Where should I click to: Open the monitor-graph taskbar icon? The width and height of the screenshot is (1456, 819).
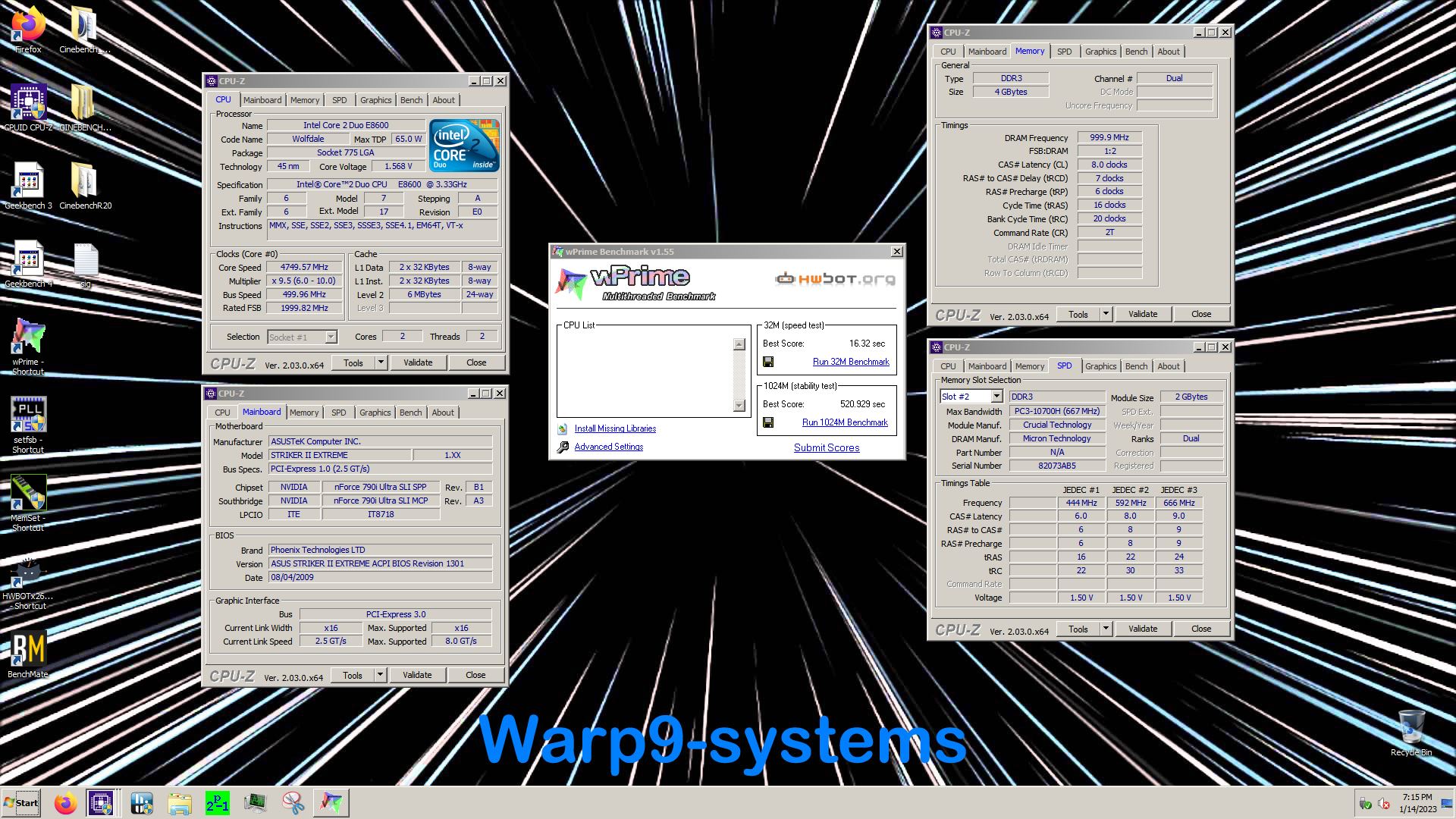point(256,803)
